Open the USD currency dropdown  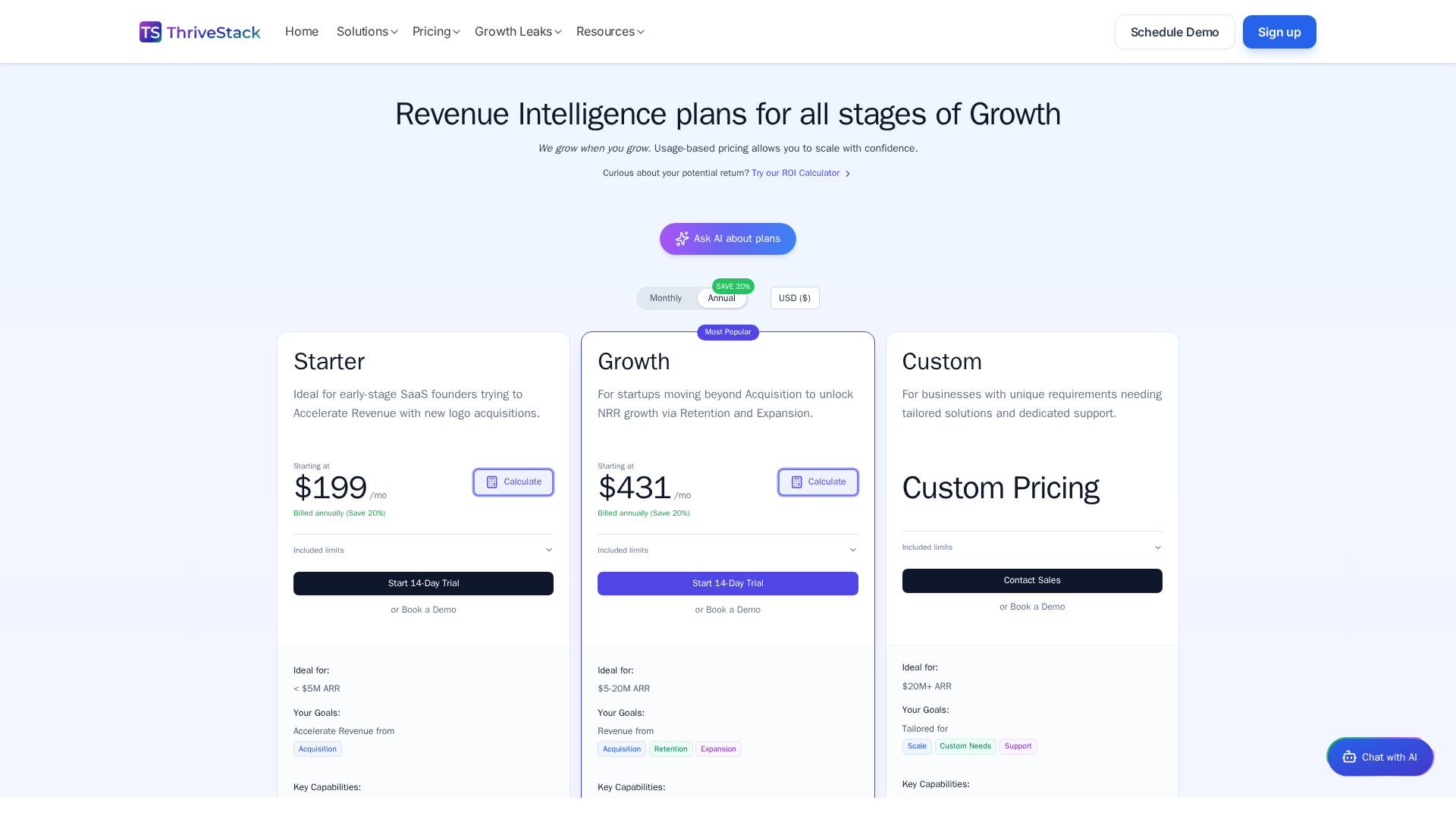794,298
